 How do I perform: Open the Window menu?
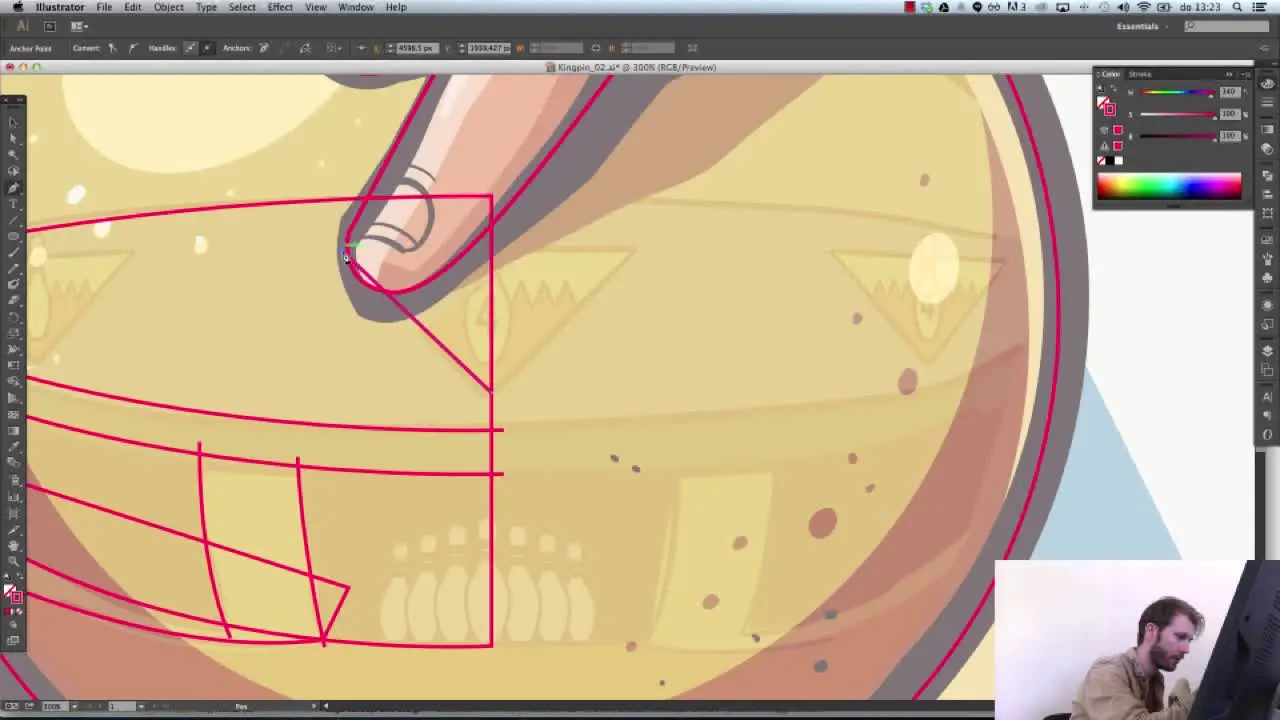356,7
